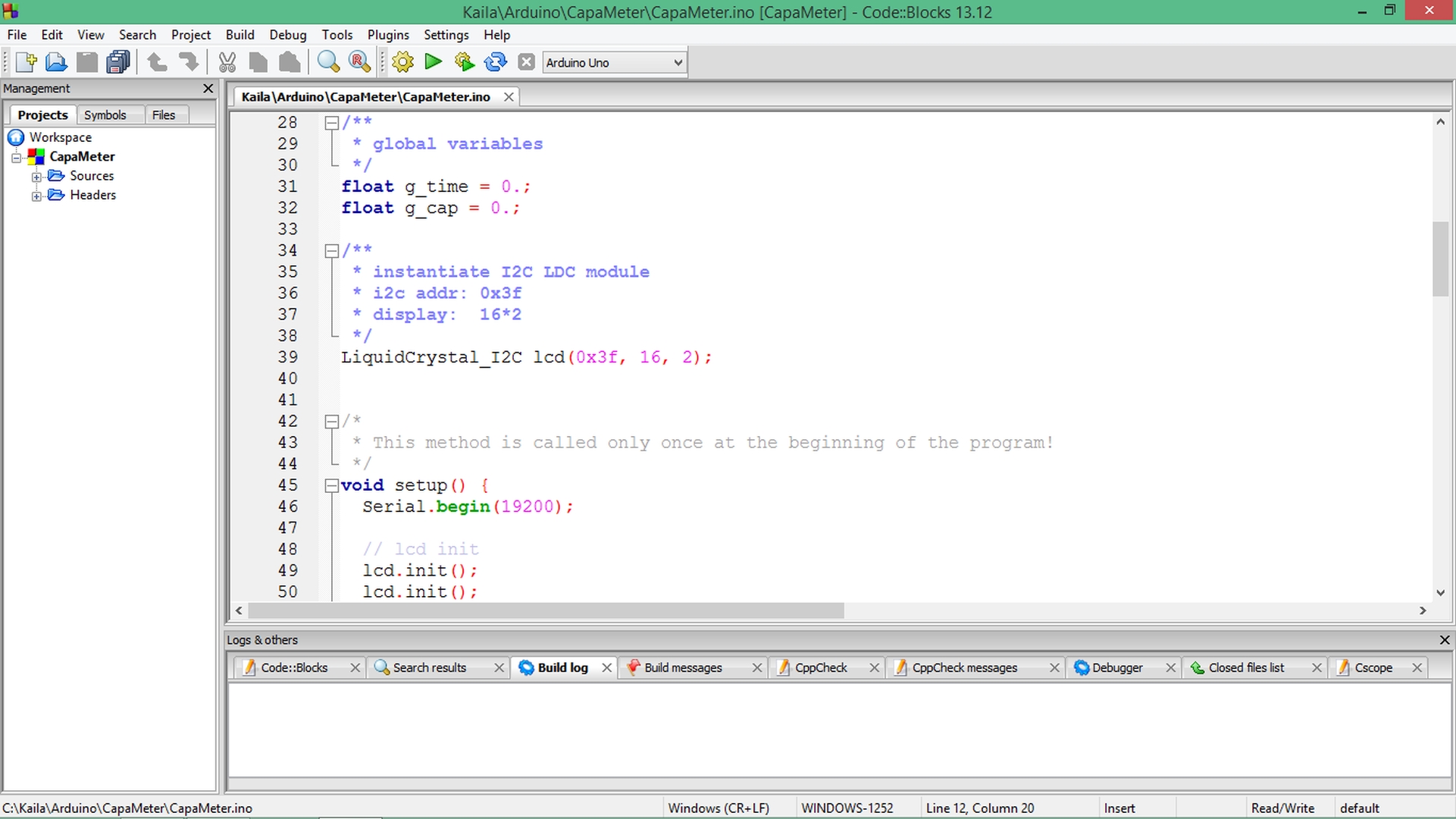Image resolution: width=1456 pixels, height=819 pixels.
Task: Collapse the global variables comment fold box
Action: 331,122
